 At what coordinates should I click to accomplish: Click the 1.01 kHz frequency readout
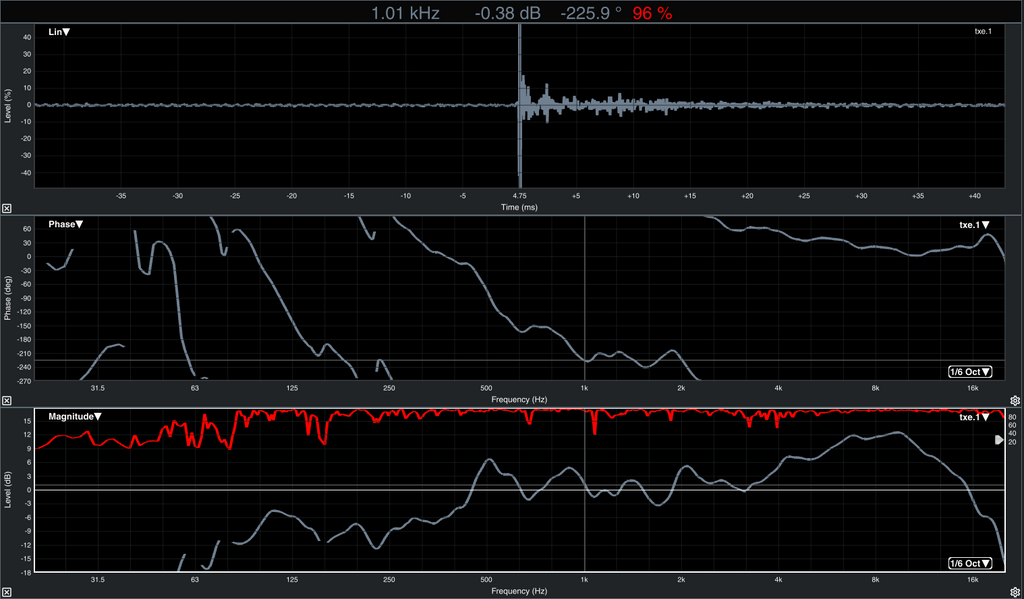[405, 13]
